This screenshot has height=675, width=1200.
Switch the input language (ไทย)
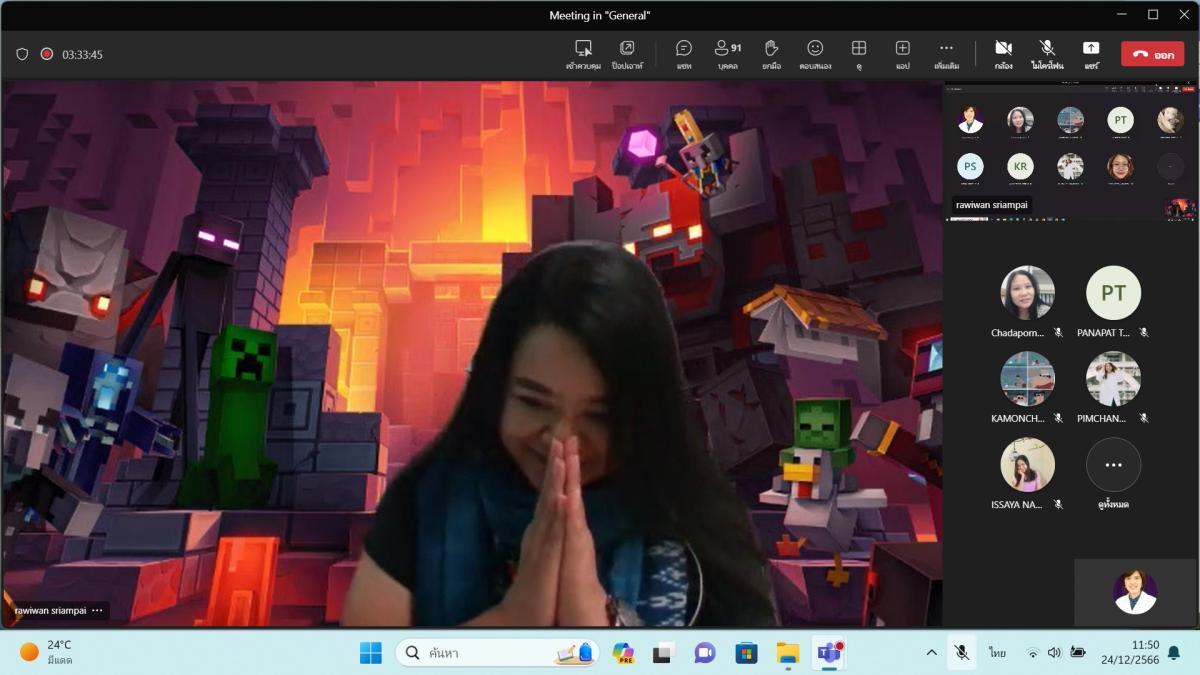998,653
